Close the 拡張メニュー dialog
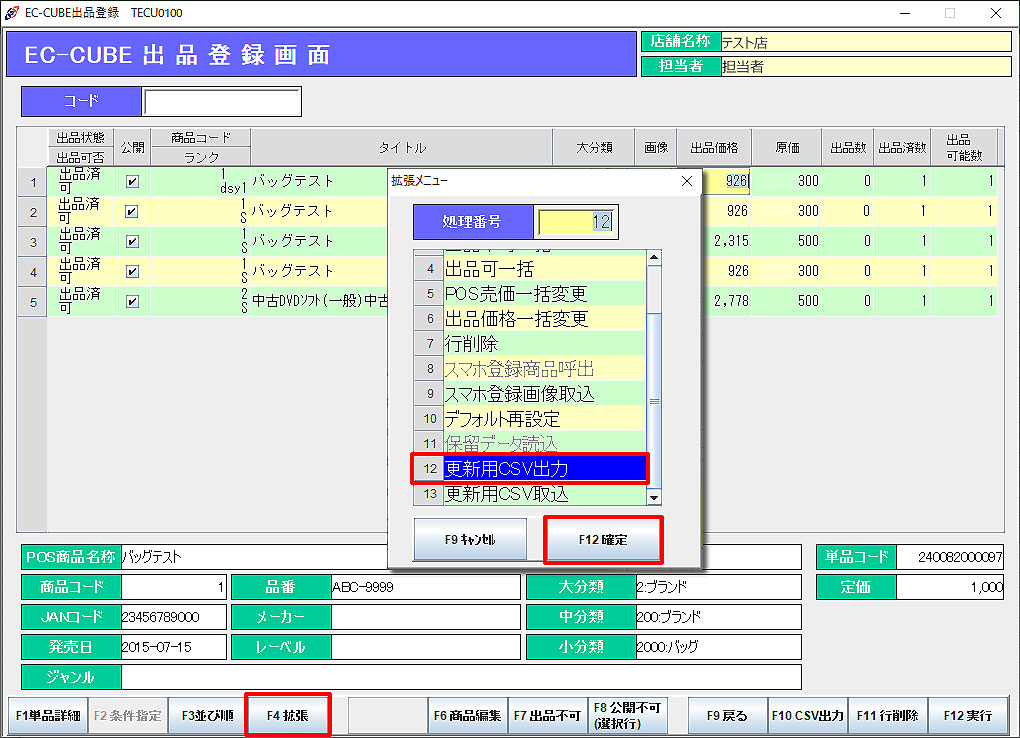 point(686,181)
